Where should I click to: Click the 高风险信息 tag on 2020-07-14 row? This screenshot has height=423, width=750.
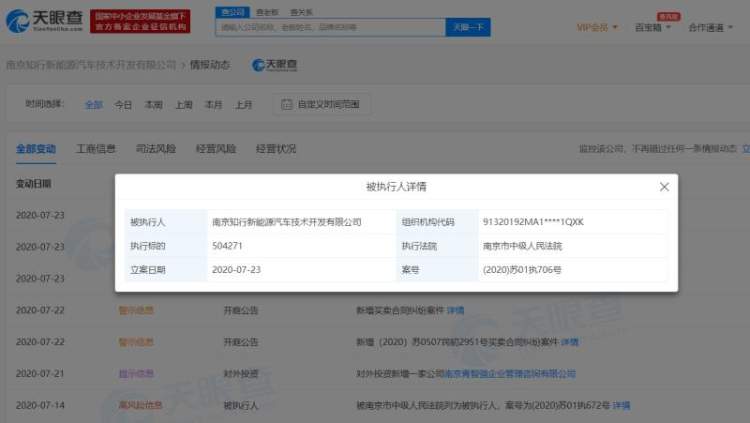pos(140,405)
